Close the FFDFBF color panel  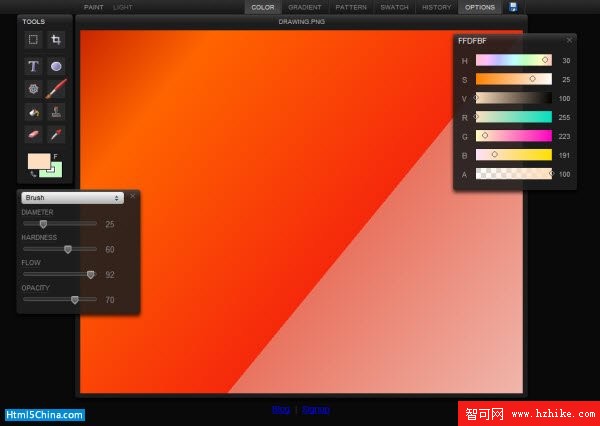pyautogui.click(x=569, y=40)
